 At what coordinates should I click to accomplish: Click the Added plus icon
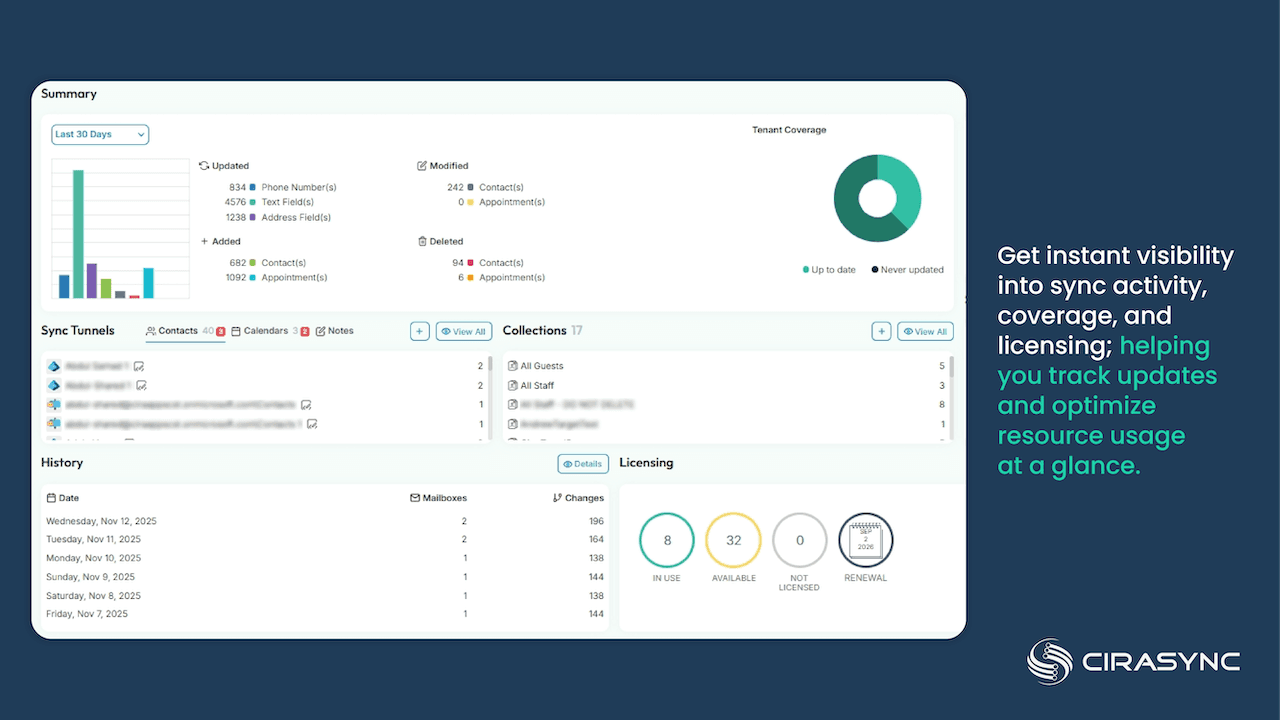click(204, 241)
